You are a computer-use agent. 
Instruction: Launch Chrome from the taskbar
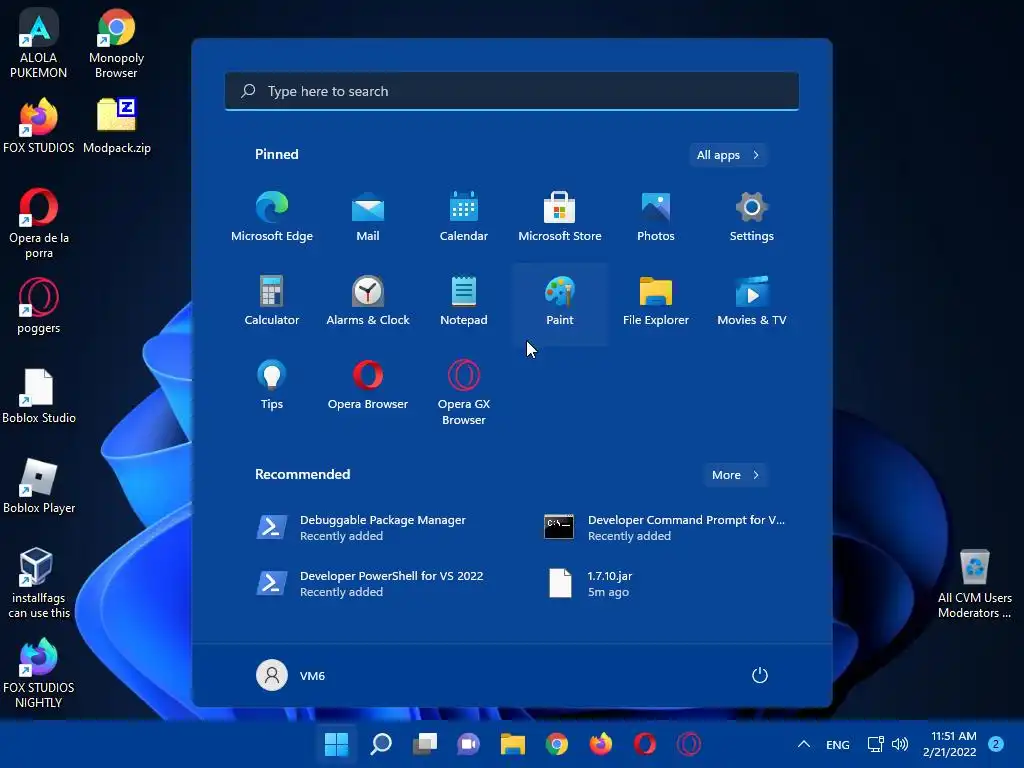[557, 744]
